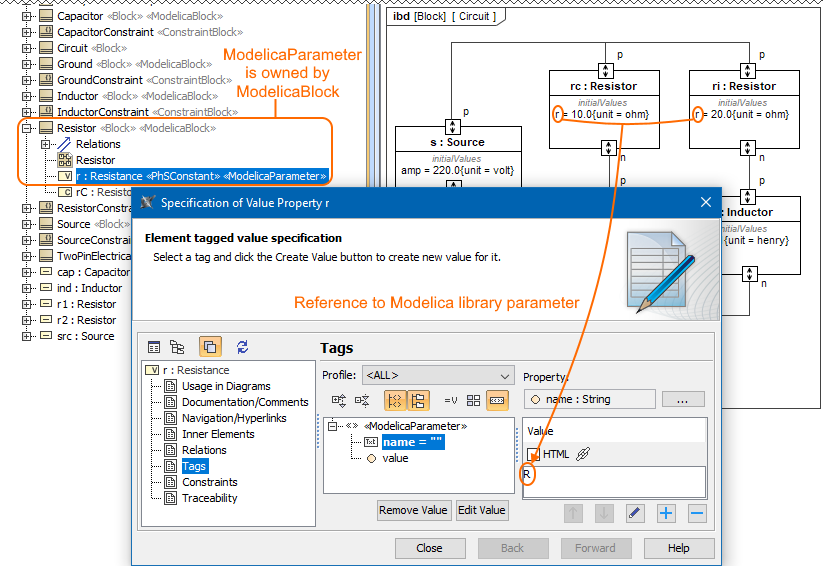Click the second highlighted tag hierarchy icon
The width and height of the screenshot is (823, 566).
coord(418,401)
